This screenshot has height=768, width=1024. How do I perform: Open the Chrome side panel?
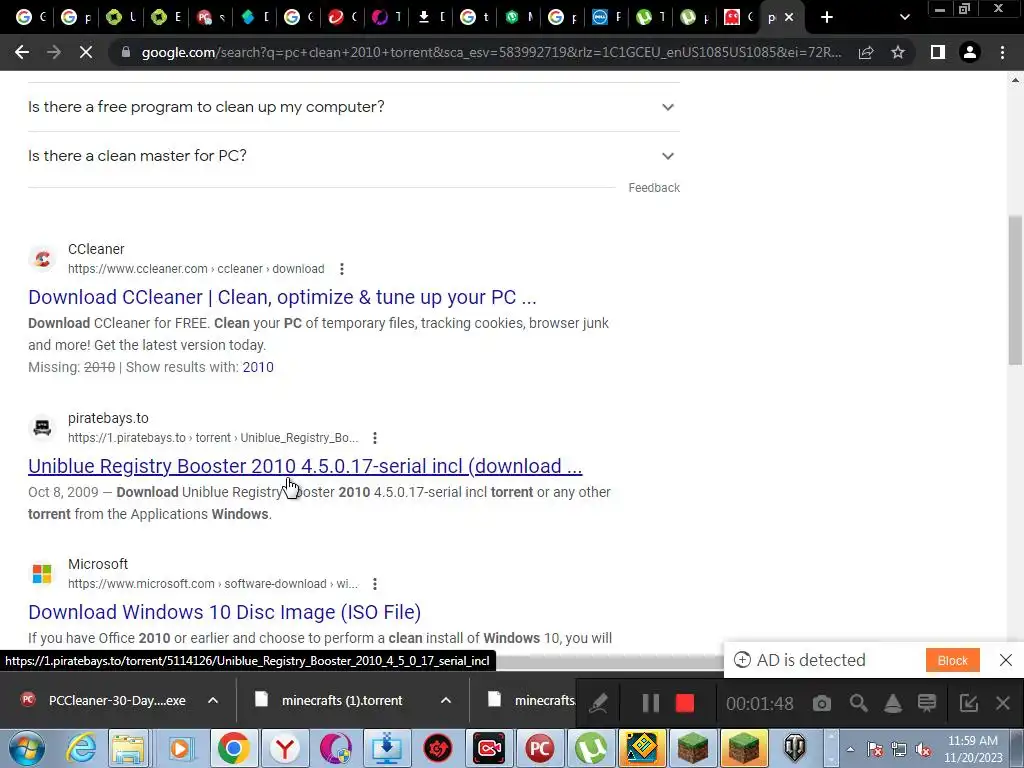pyautogui.click(x=938, y=52)
